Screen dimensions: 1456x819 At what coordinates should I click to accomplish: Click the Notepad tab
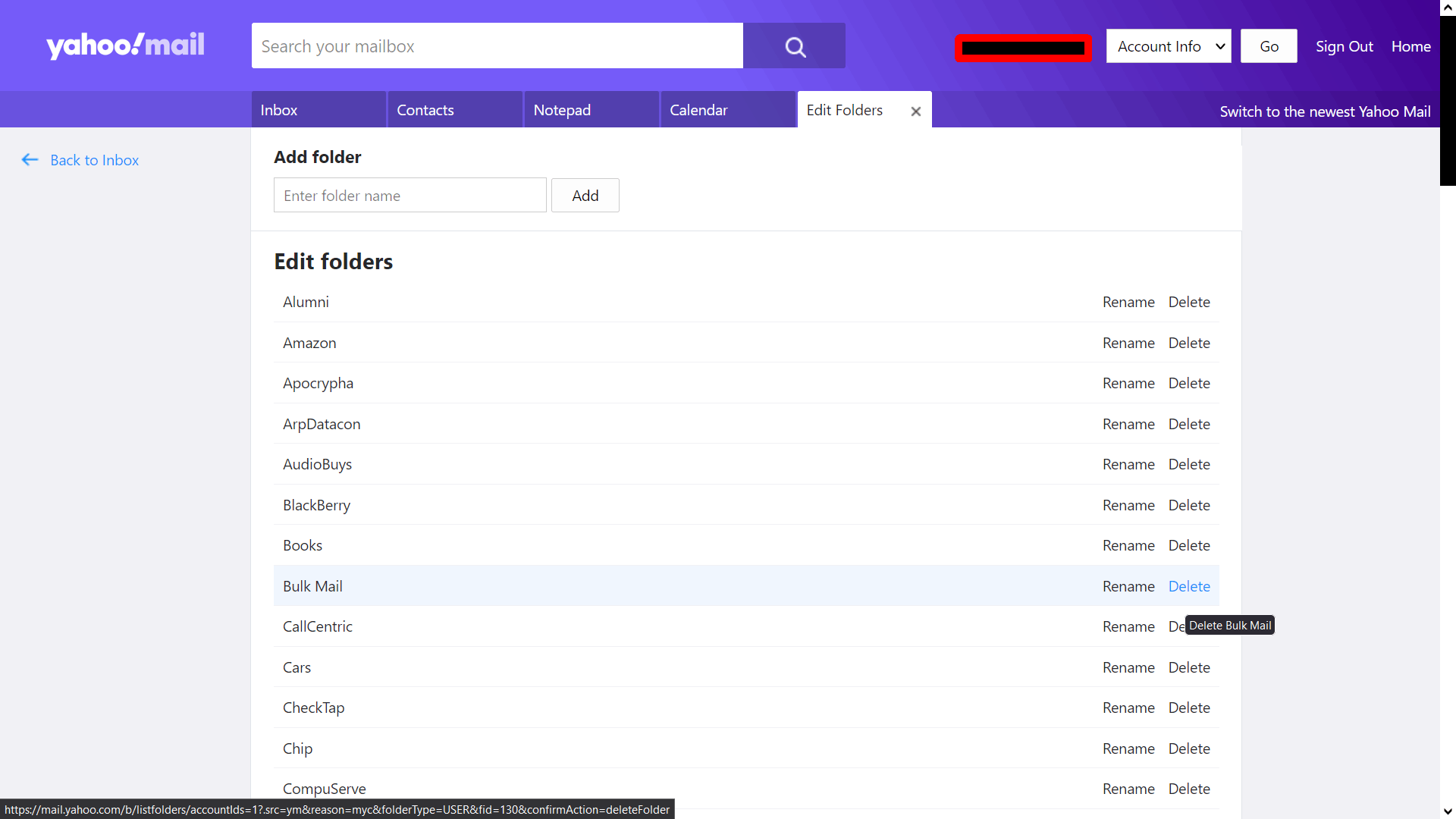tap(561, 110)
